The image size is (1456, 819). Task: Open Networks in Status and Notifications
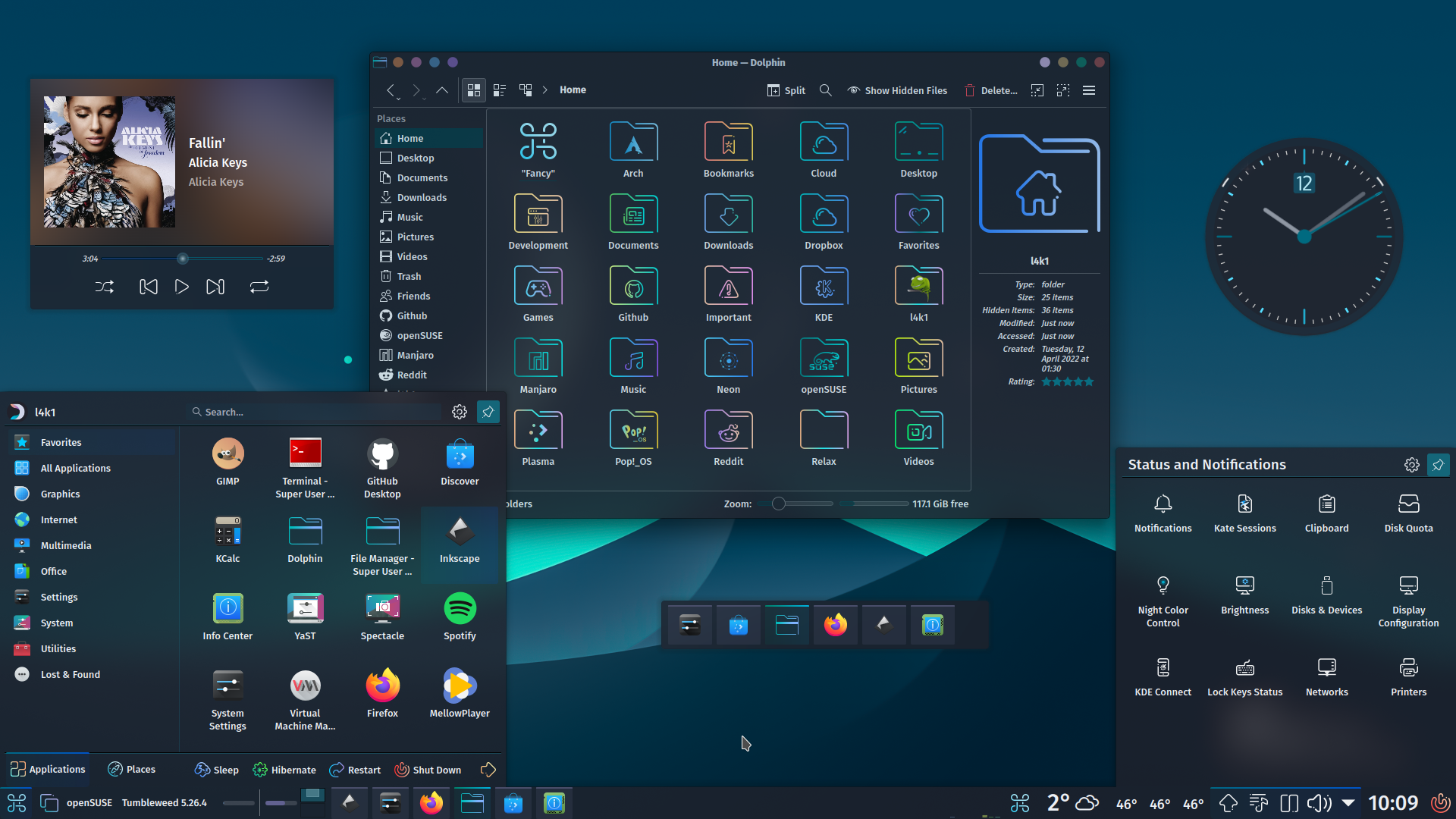click(1327, 675)
